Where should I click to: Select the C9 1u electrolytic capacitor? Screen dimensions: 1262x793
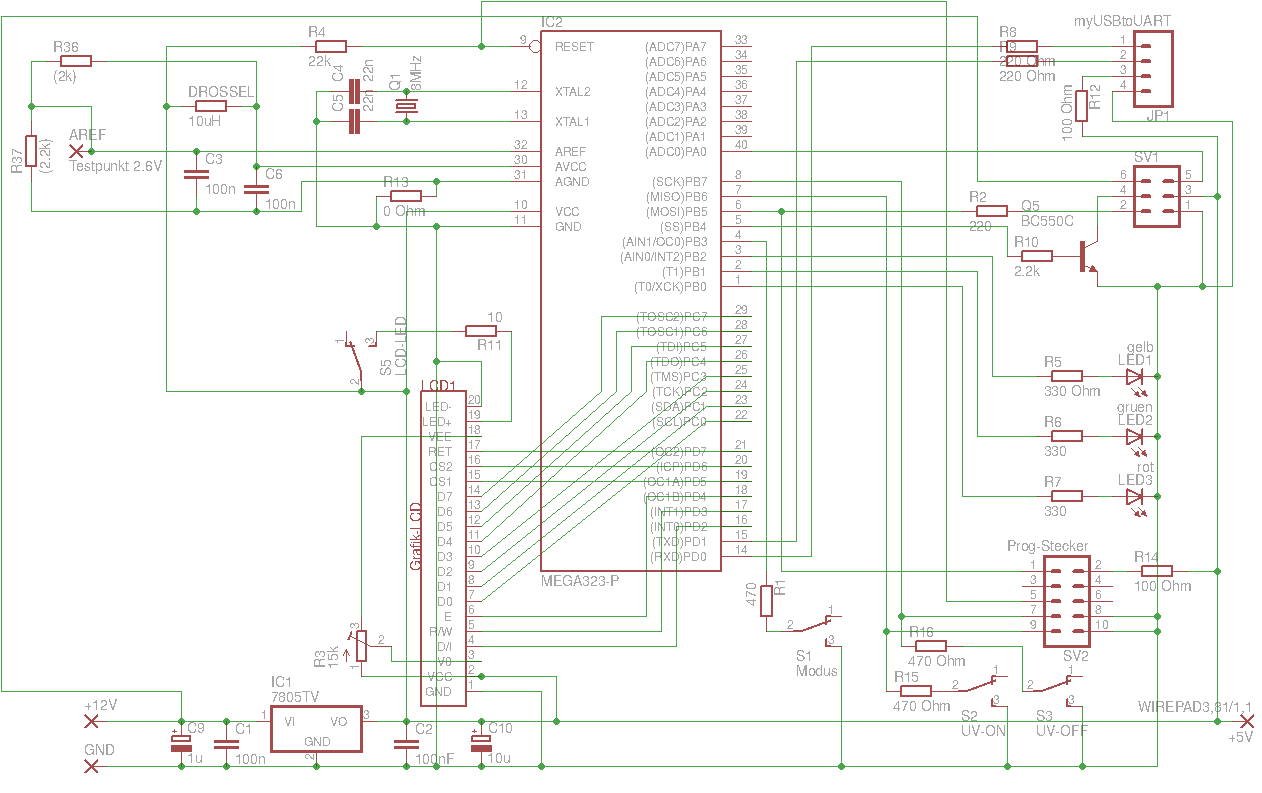pyautogui.click(x=181, y=743)
